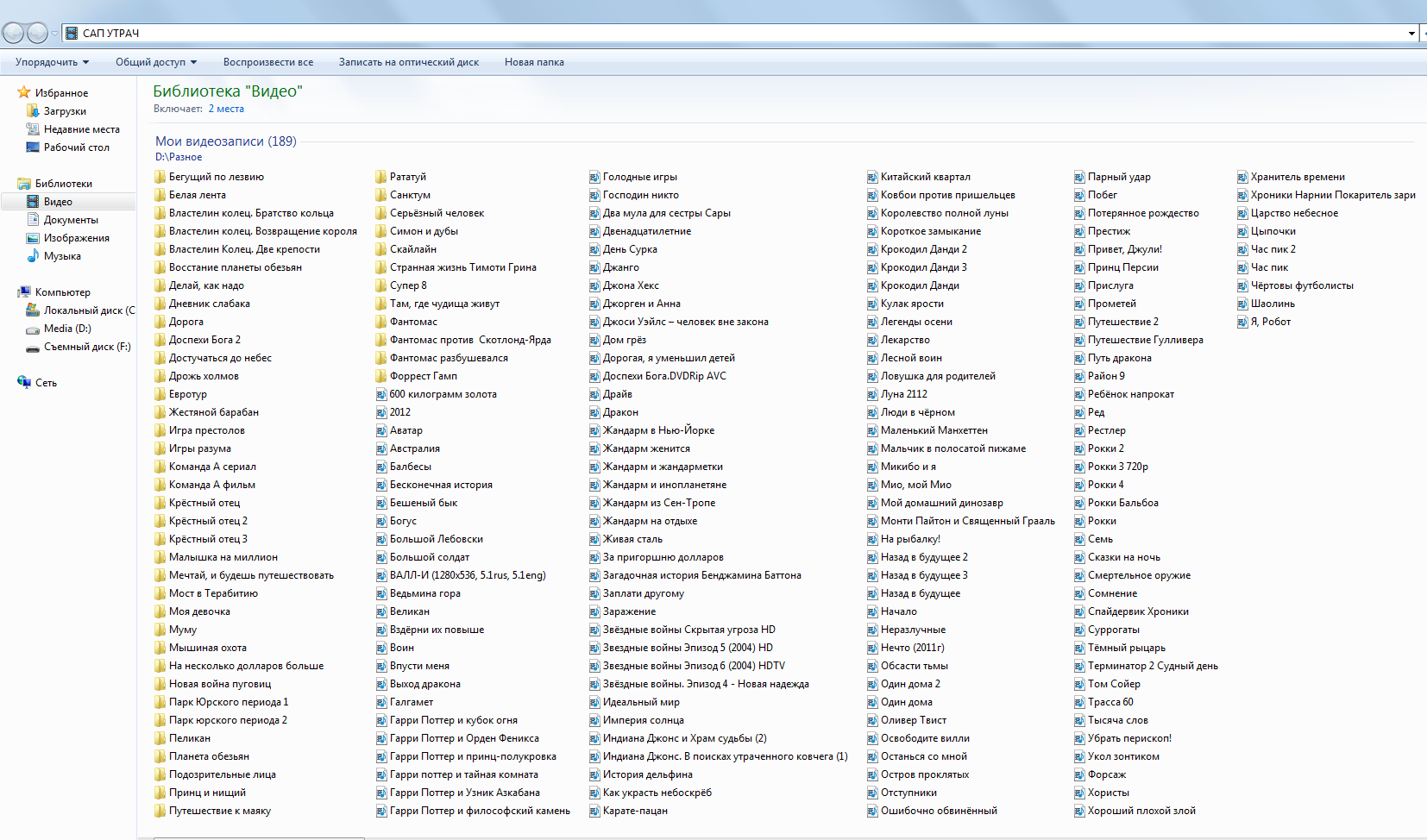The width and height of the screenshot is (1427, 840).
Task: Select Компьютер in navigation pane
Action: point(62,292)
